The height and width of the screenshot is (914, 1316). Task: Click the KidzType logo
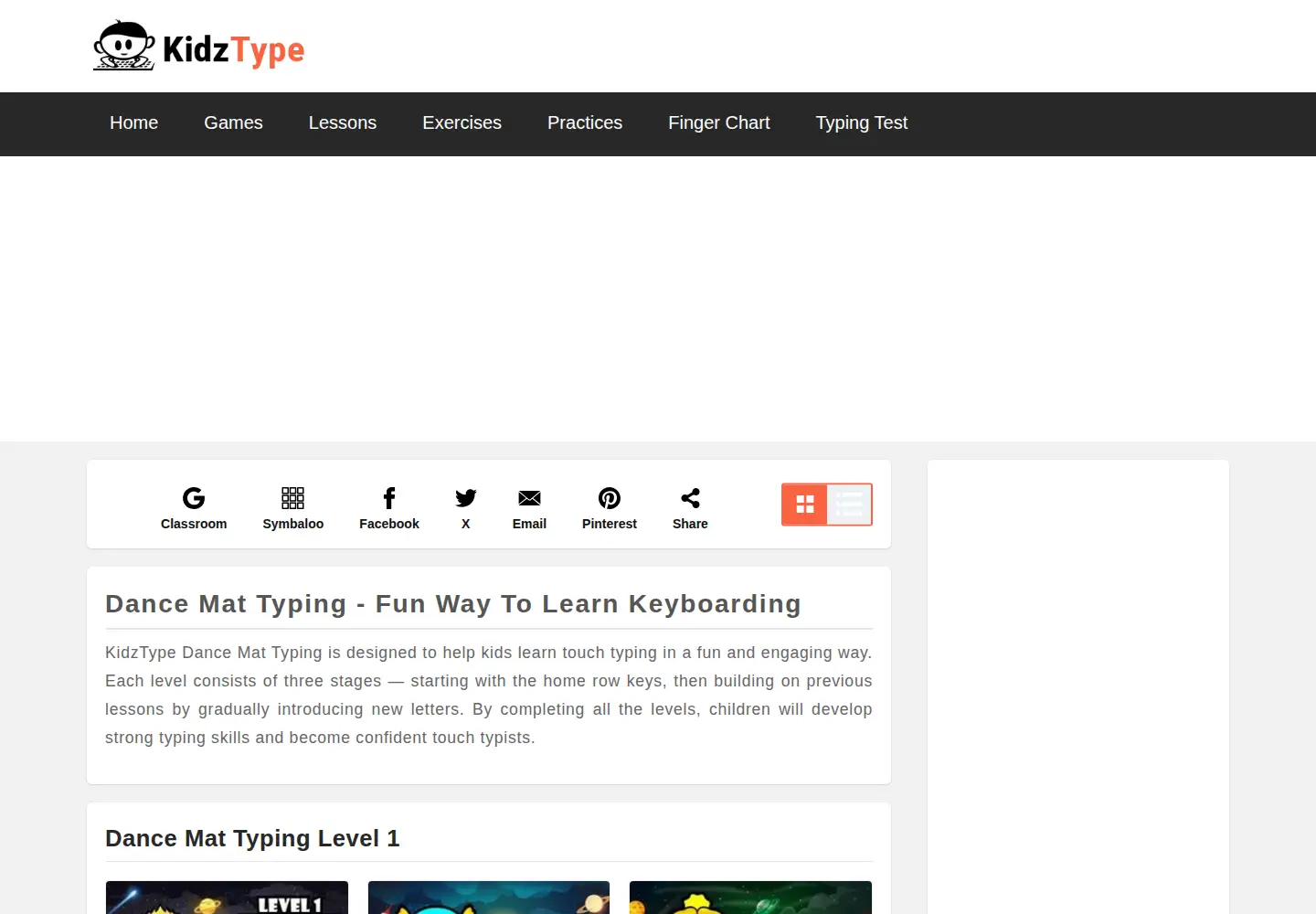pos(198,46)
